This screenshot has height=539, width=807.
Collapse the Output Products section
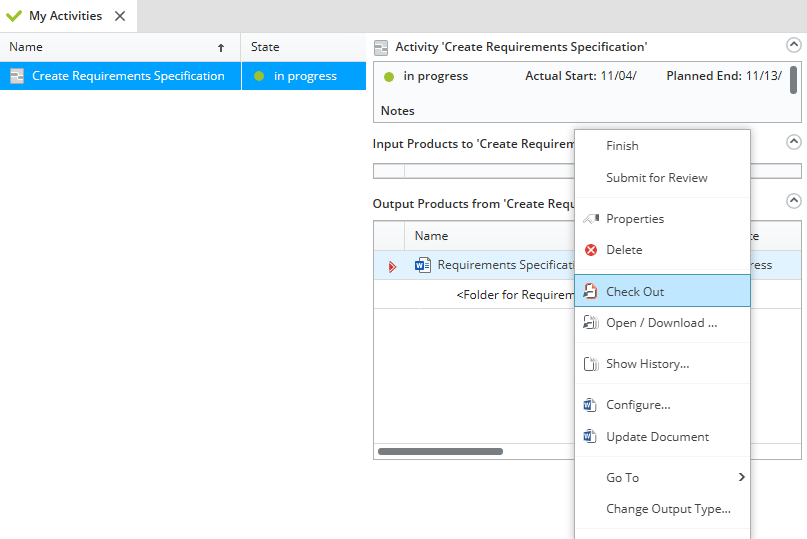point(793,201)
